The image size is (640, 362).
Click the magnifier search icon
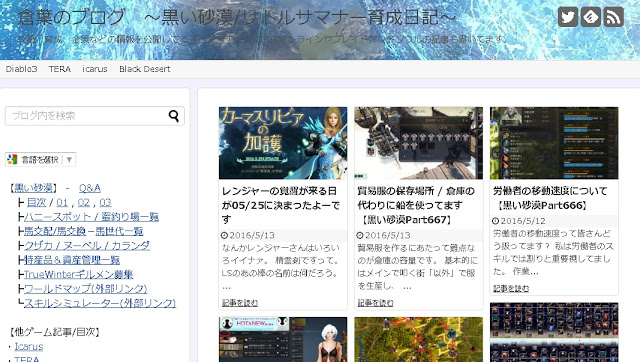[174, 116]
